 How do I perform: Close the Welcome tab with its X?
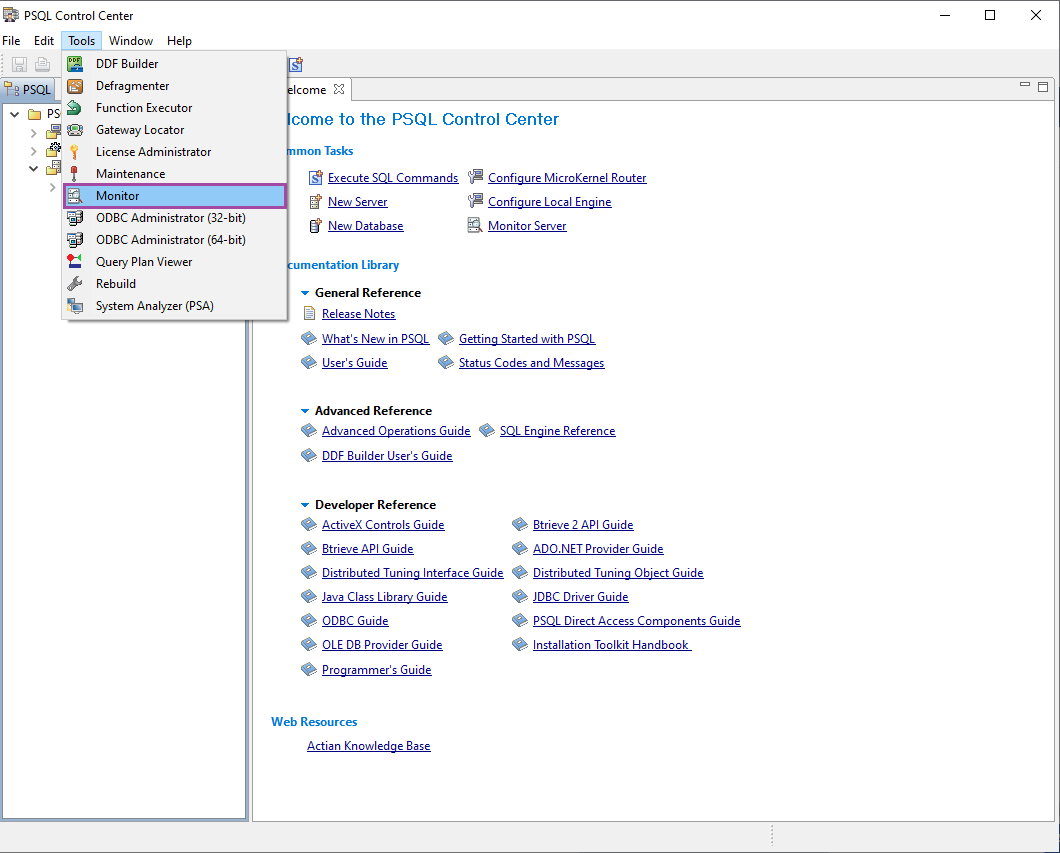339,89
